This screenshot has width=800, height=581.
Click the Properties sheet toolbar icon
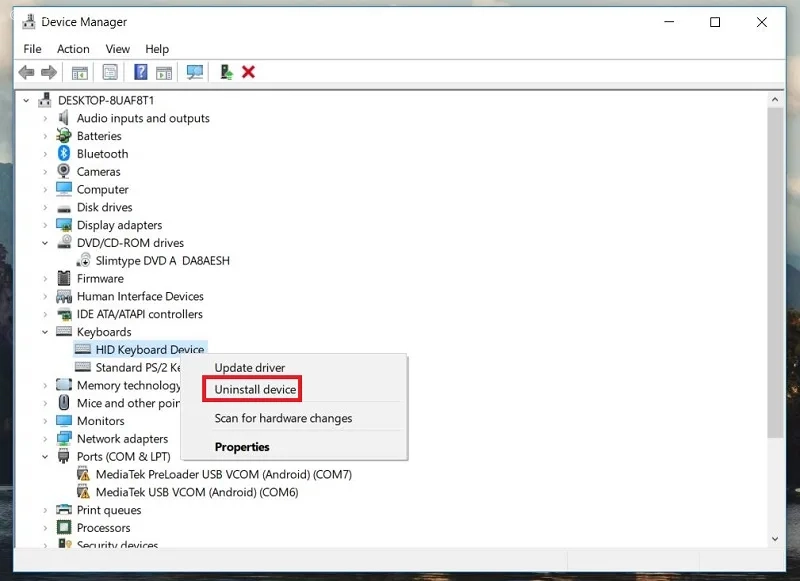[110, 72]
